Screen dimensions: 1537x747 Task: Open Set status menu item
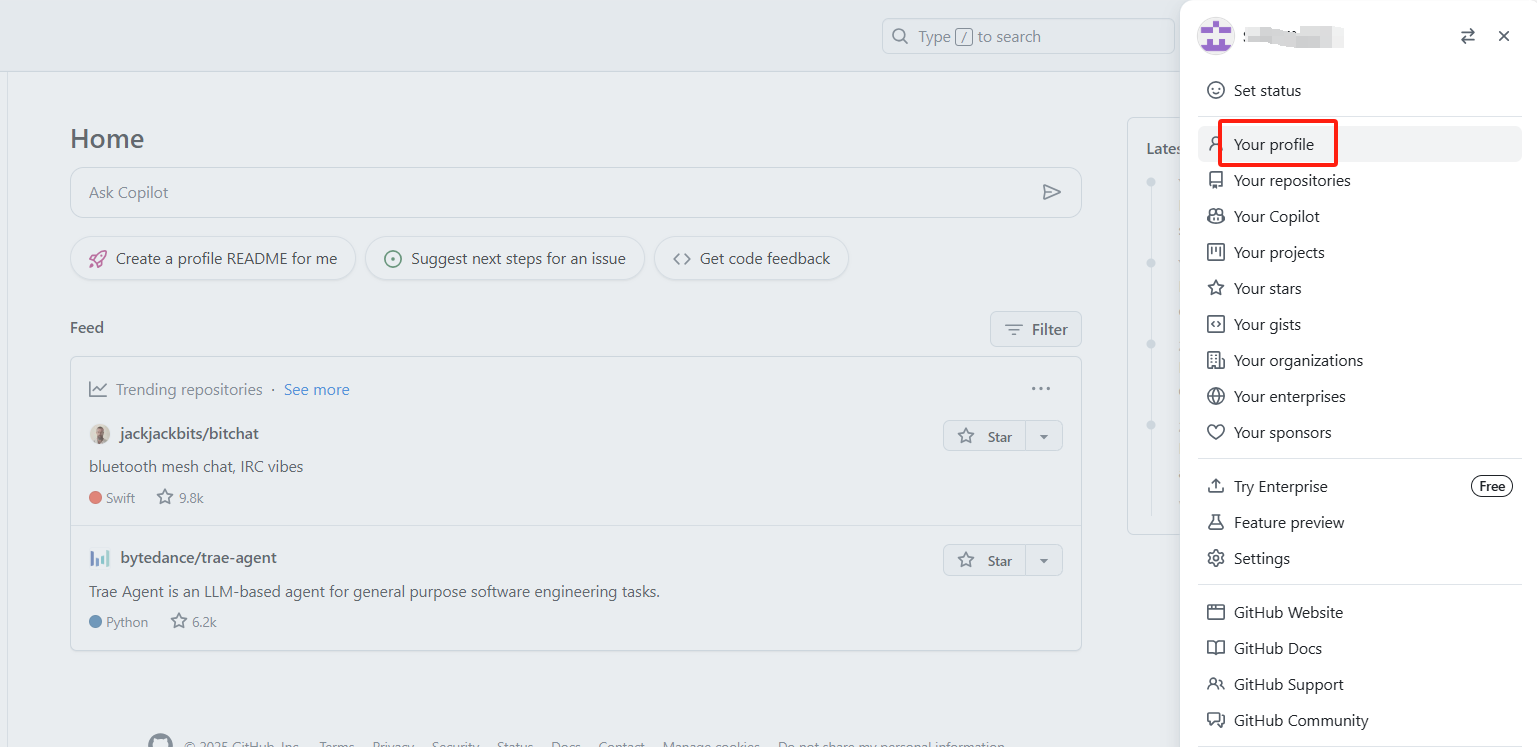pyautogui.click(x=1360, y=90)
